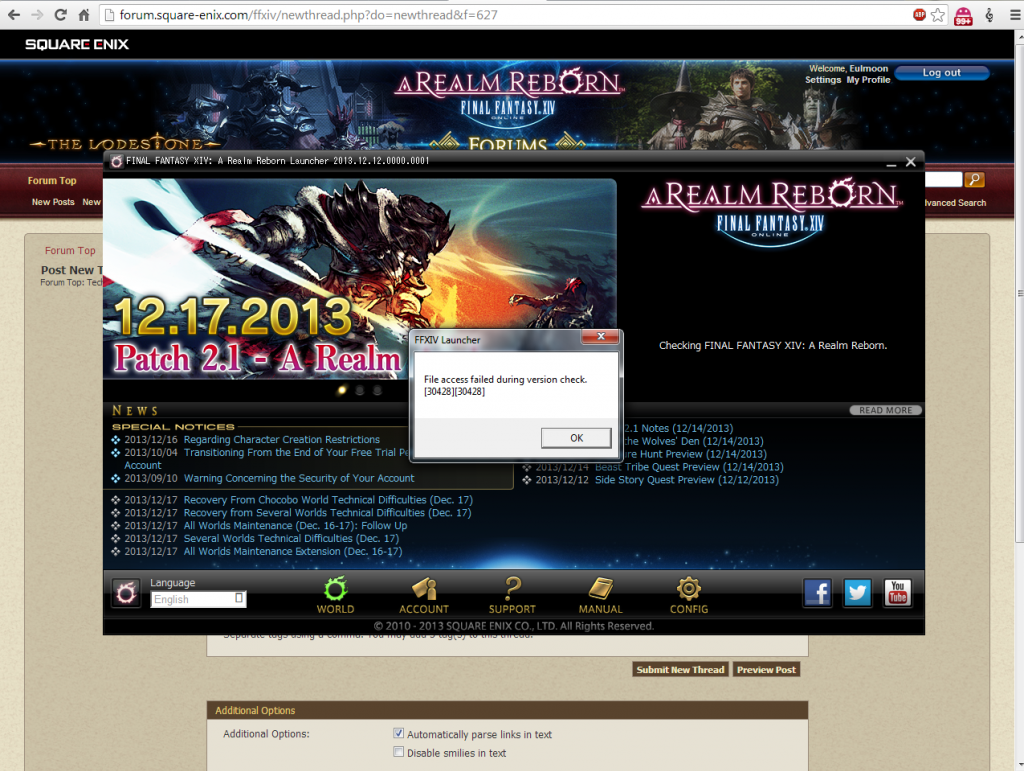Click Submit New Thread button
This screenshot has height=771, width=1024.
pos(680,670)
